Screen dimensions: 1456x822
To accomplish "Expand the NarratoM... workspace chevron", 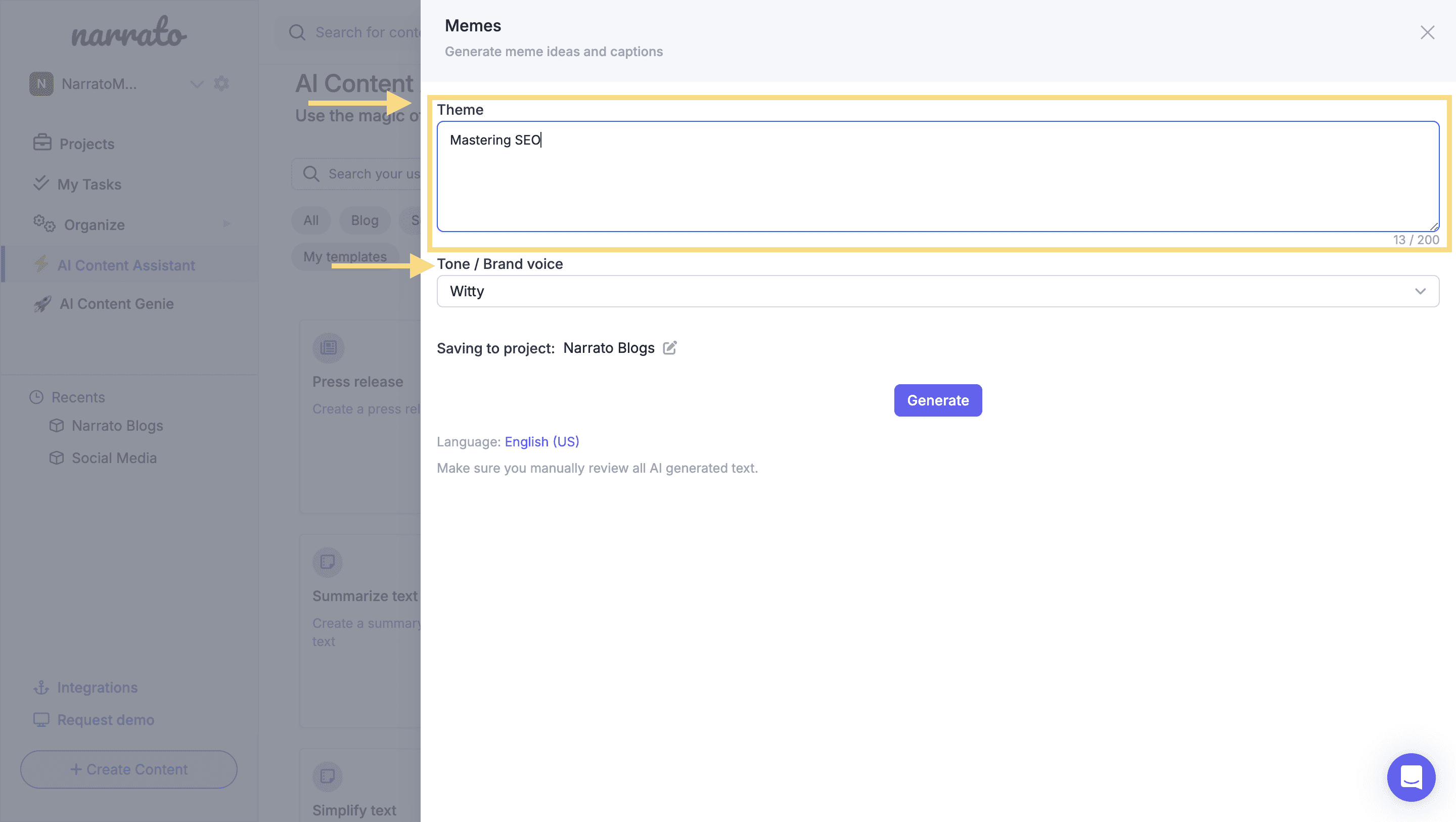I will tap(197, 84).
